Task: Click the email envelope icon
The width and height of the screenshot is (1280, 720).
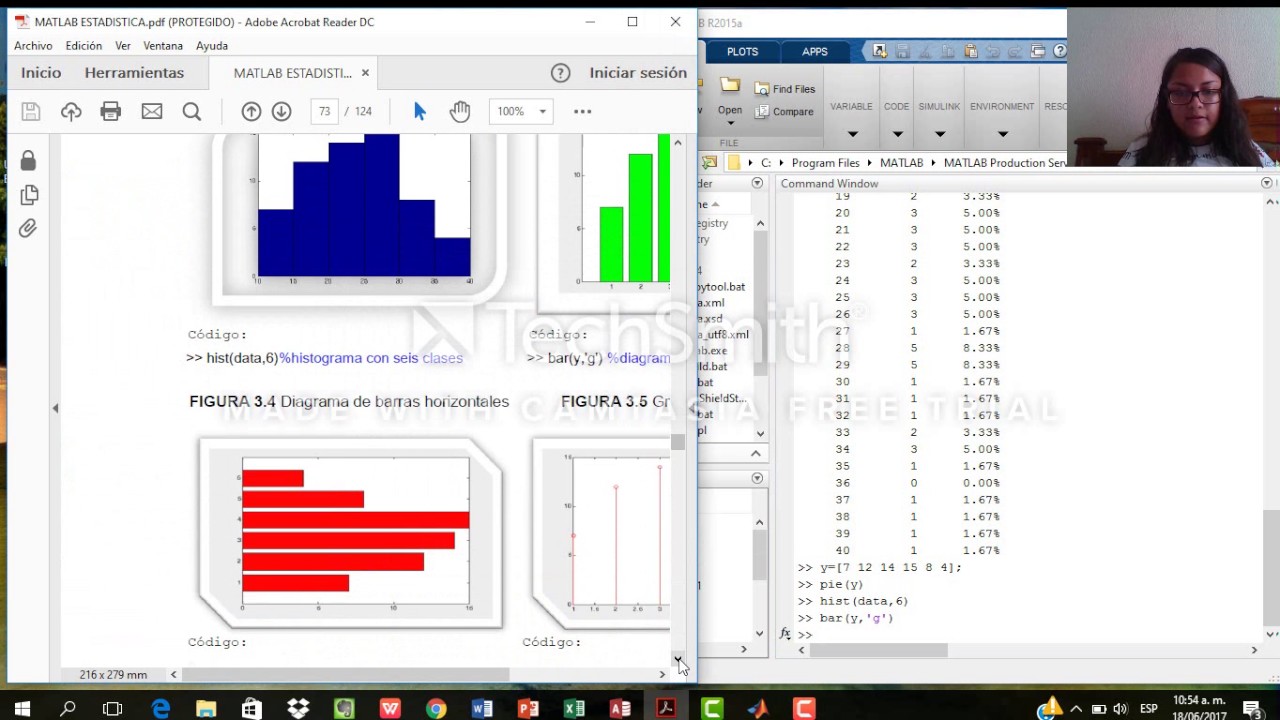Action: pyautogui.click(x=152, y=112)
